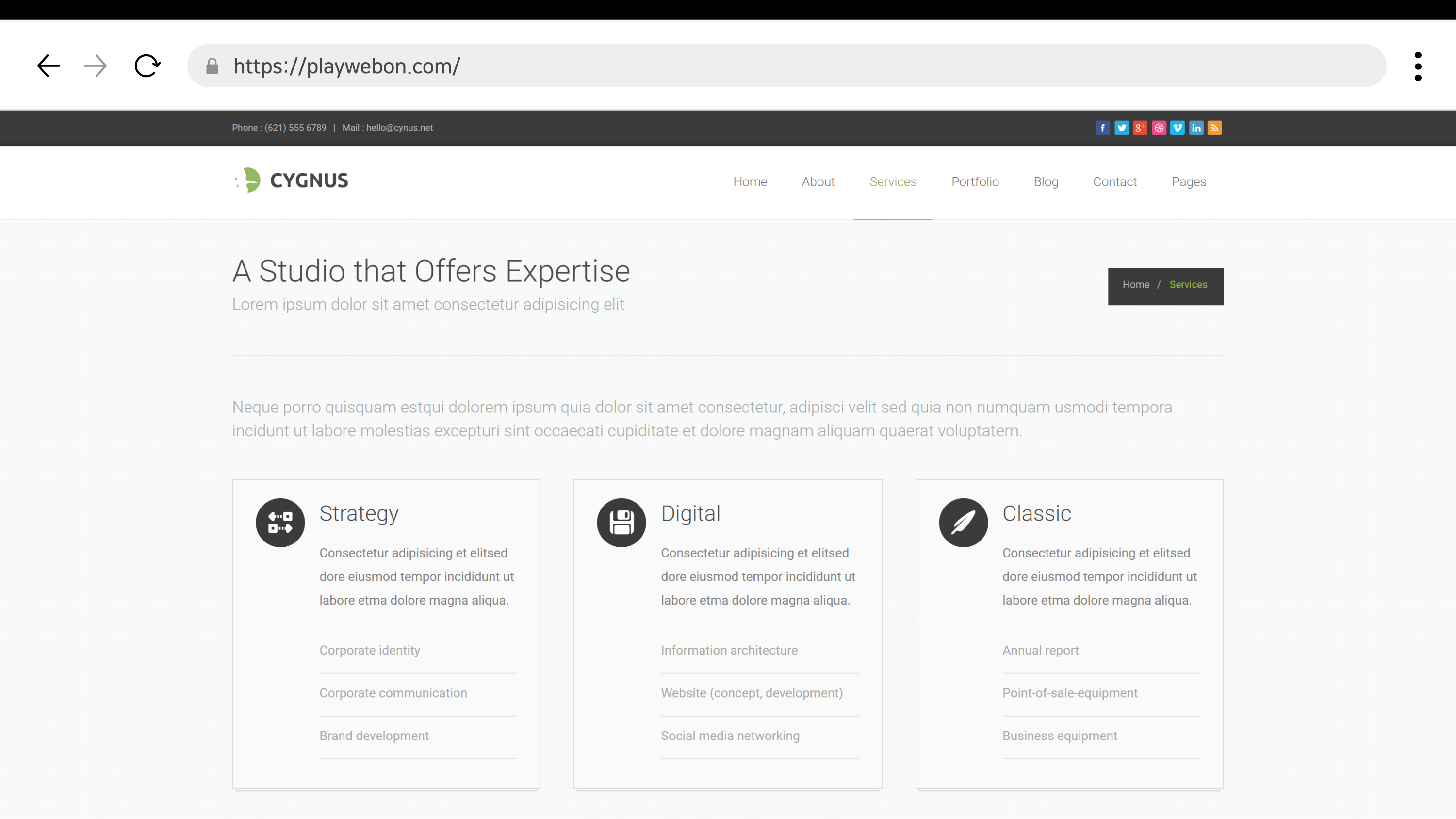The width and height of the screenshot is (1456, 819).
Task: Click the Cygnus logo
Action: pyautogui.click(x=292, y=180)
